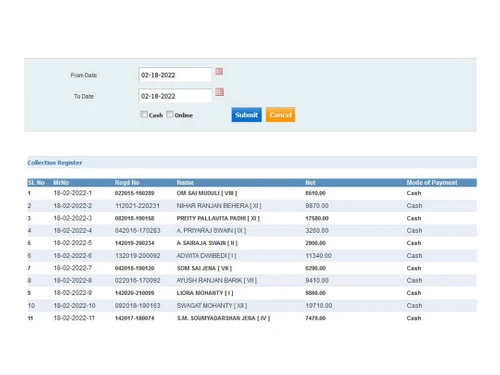Image resolution: width=500 pixels, height=375 pixels.
Task: Click the Collection Register heading
Action: tap(55, 163)
